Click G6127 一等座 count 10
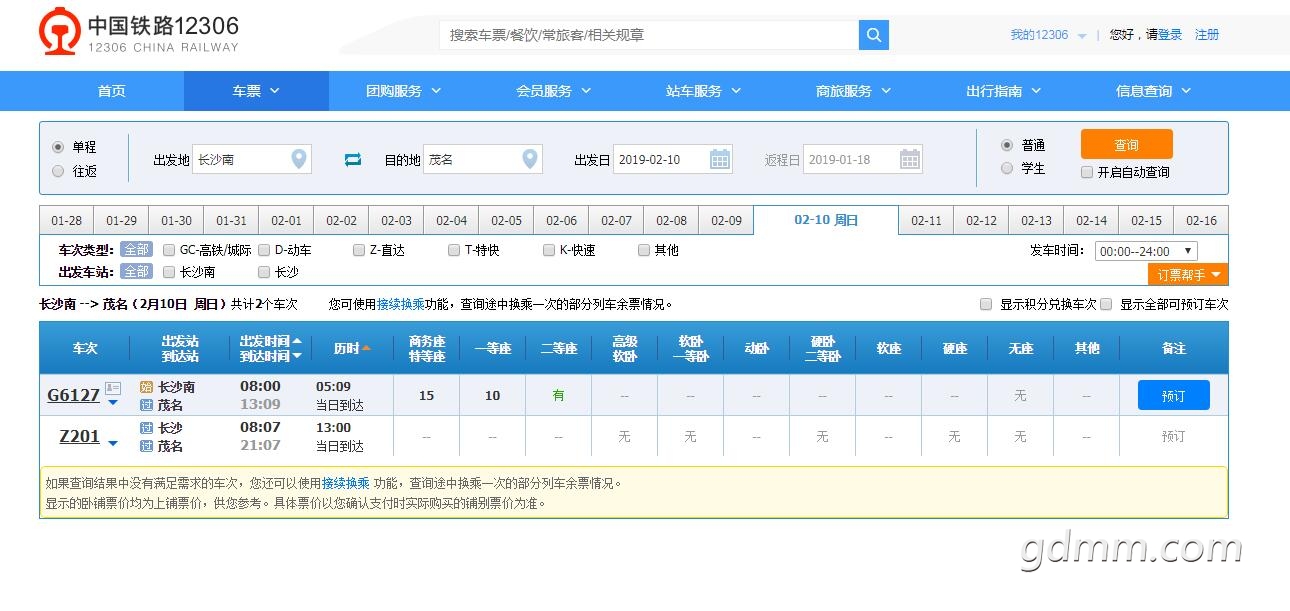 coord(492,395)
